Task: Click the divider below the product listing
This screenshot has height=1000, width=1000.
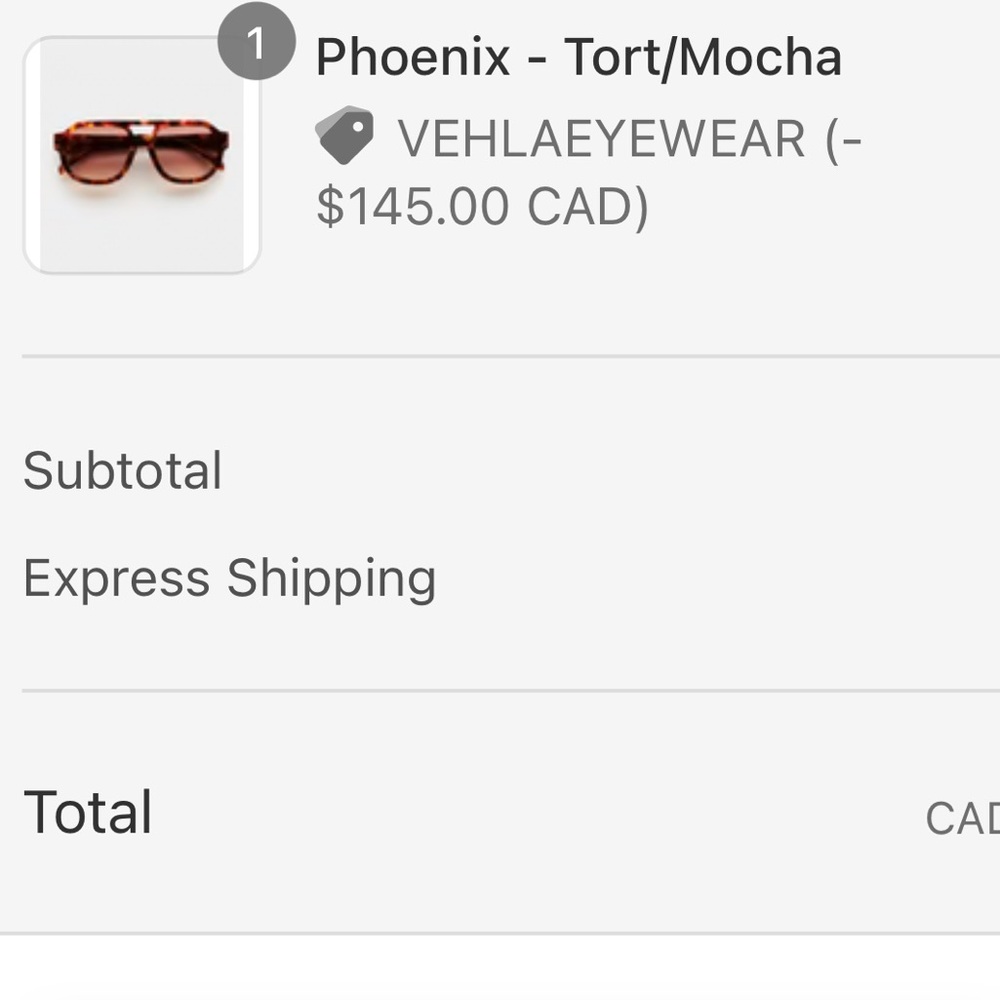Action: 500,352
